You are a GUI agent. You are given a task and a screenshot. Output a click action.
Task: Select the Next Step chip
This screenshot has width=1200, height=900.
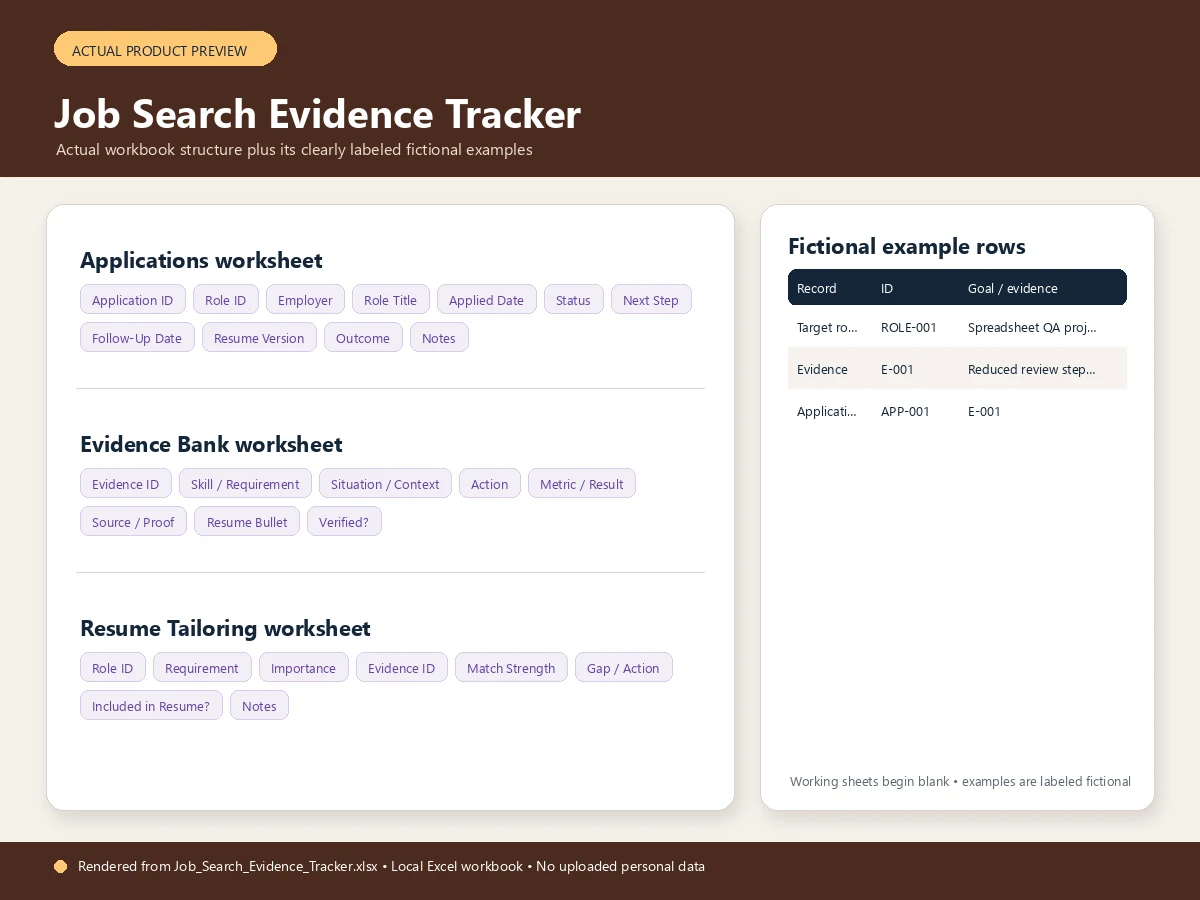tap(651, 300)
